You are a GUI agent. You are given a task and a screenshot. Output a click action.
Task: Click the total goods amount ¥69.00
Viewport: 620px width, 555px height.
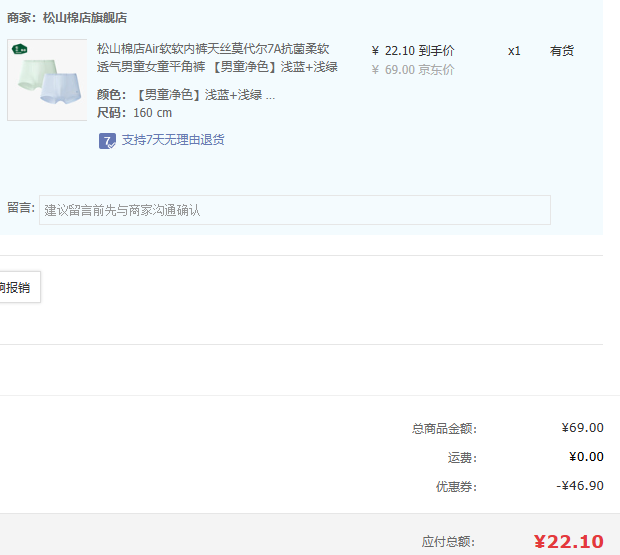tap(582, 428)
